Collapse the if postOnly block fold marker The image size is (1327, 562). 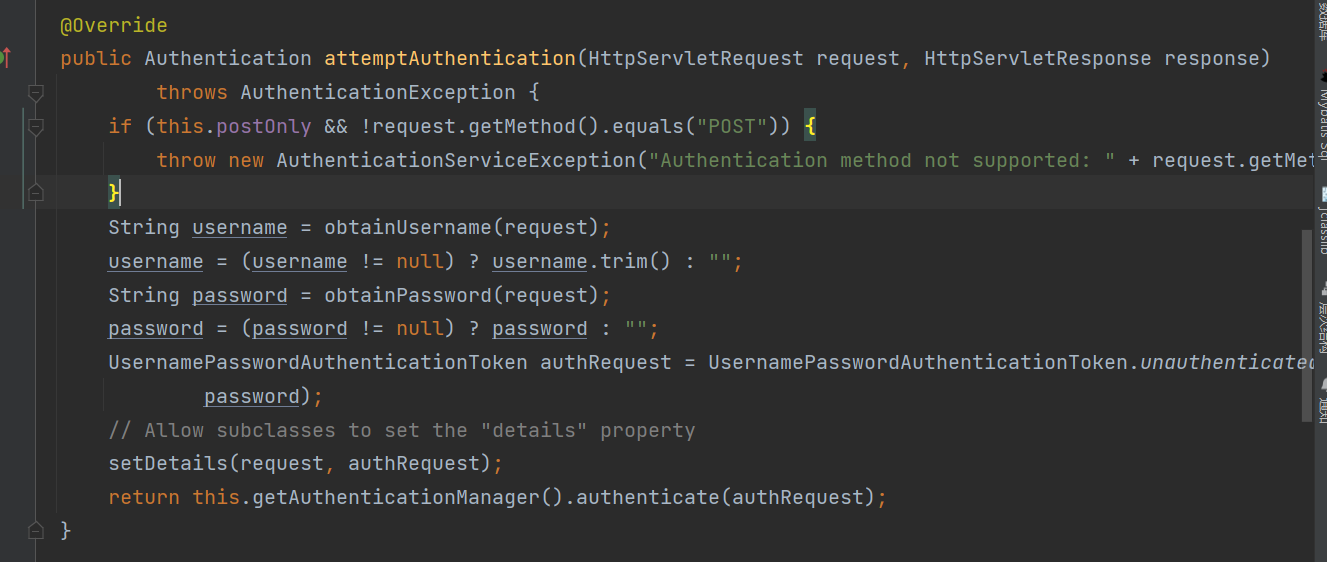coord(36,126)
